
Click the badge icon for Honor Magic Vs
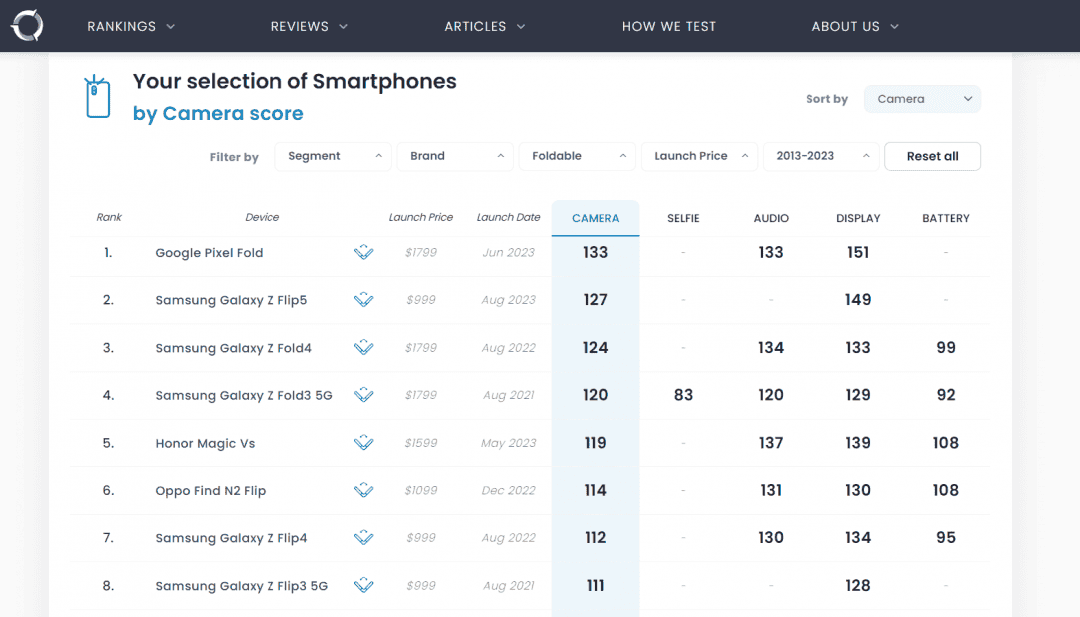(364, 443)
